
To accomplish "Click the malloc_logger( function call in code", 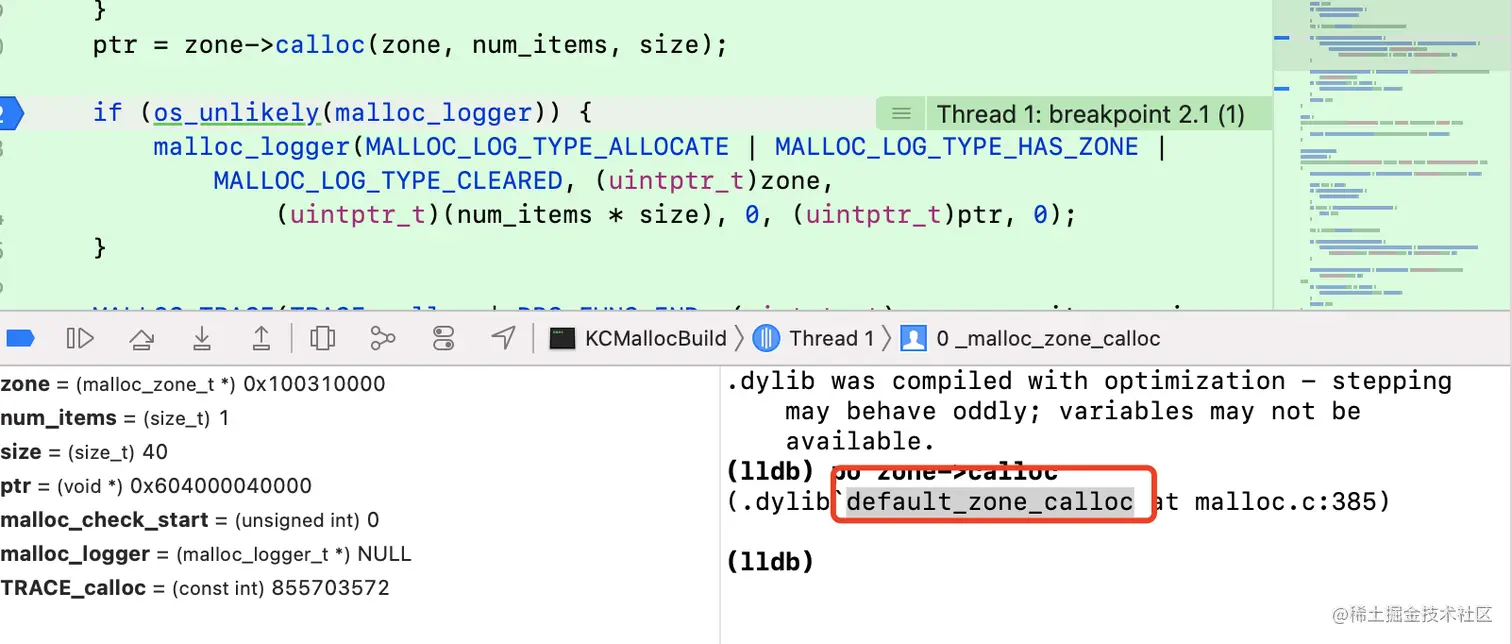I will [x=258, y=147].
